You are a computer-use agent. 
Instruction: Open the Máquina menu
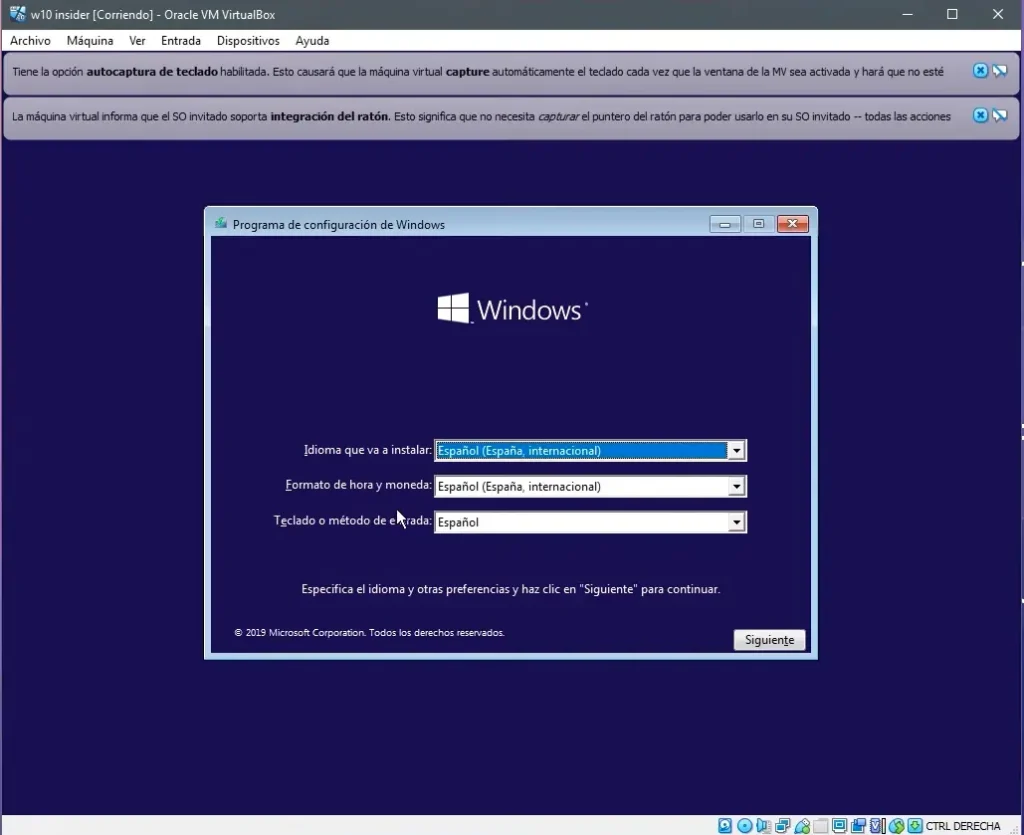point(89,40)
